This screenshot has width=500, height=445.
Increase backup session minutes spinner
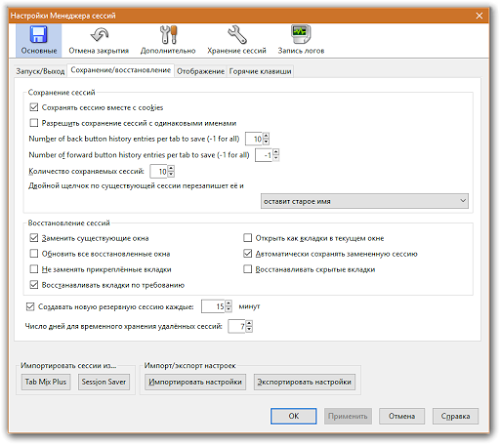point(228,303)
